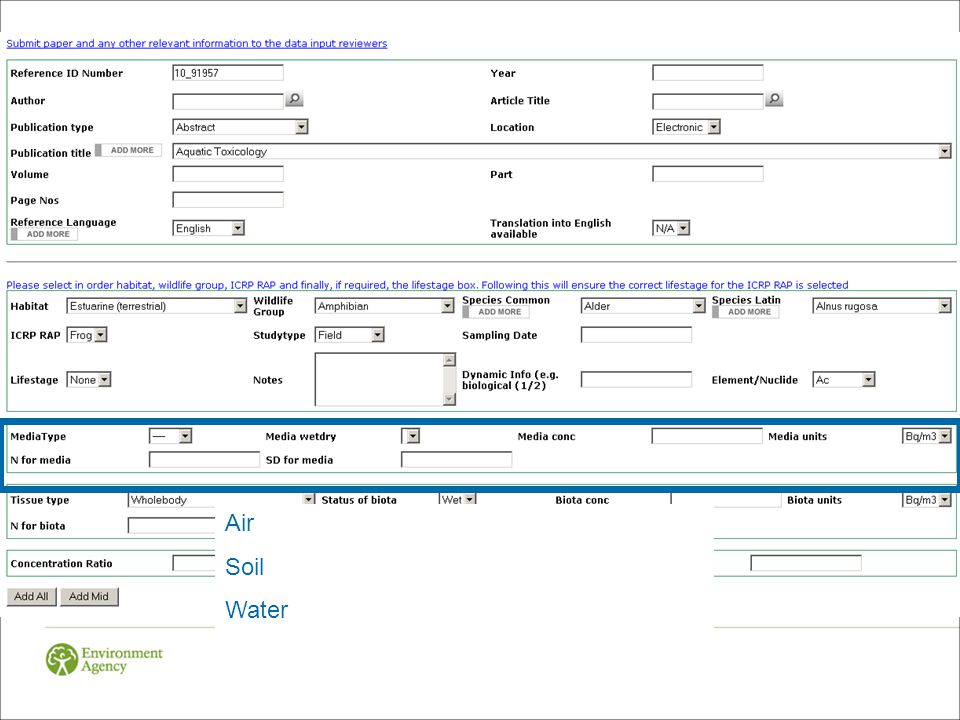
Task: Click ADD MORE under Species Common
Action: pyautogui.click(x=497, y=312)
